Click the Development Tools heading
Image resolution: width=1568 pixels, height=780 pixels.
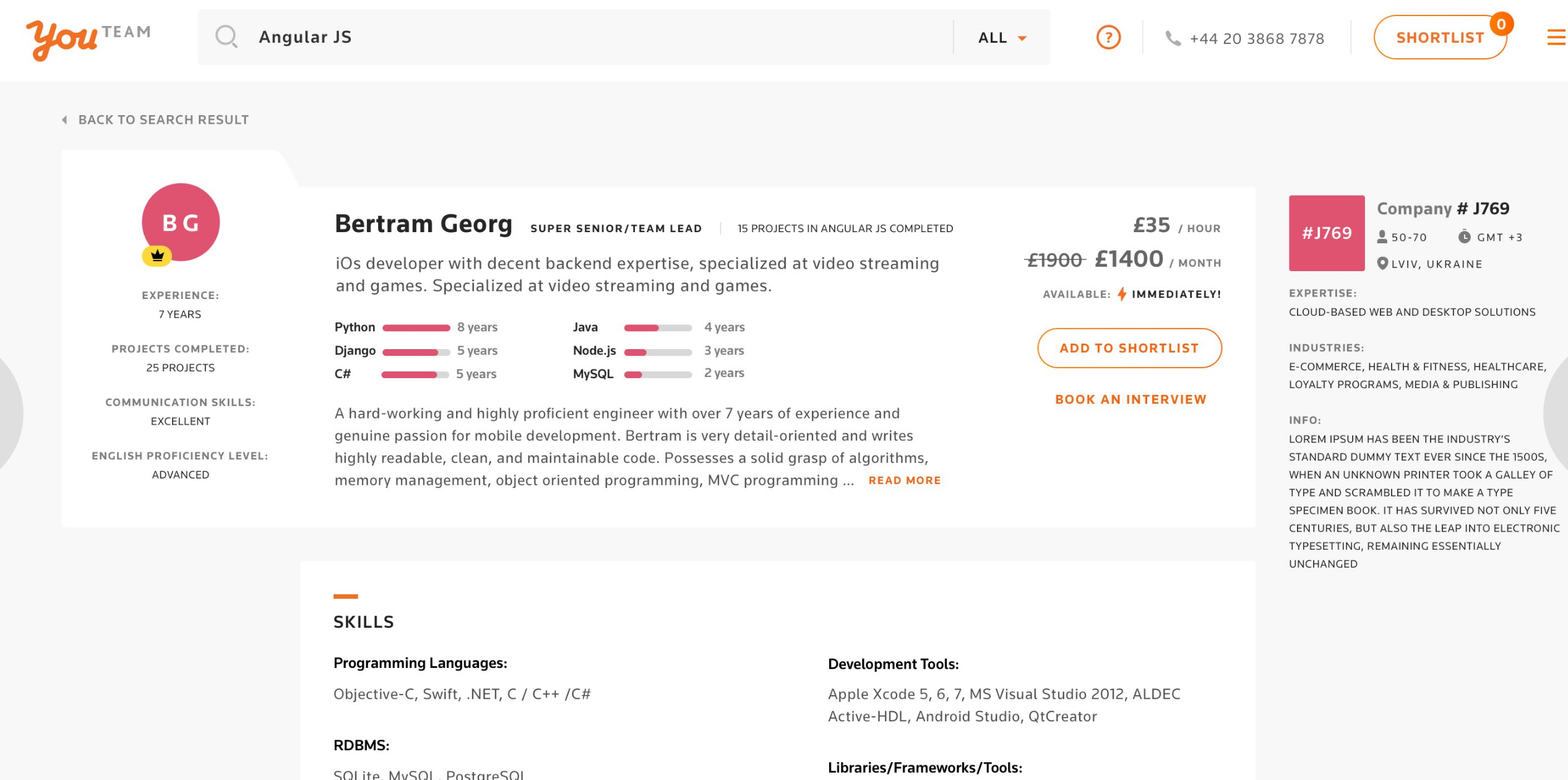click(894, 664)
